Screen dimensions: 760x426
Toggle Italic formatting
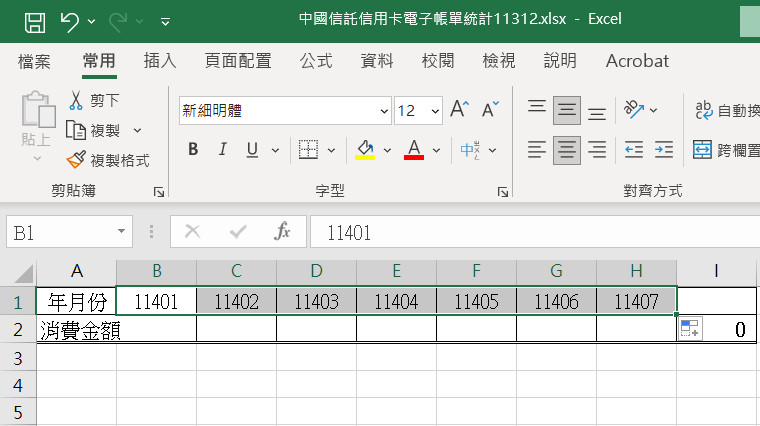click(x=223, y=150)
